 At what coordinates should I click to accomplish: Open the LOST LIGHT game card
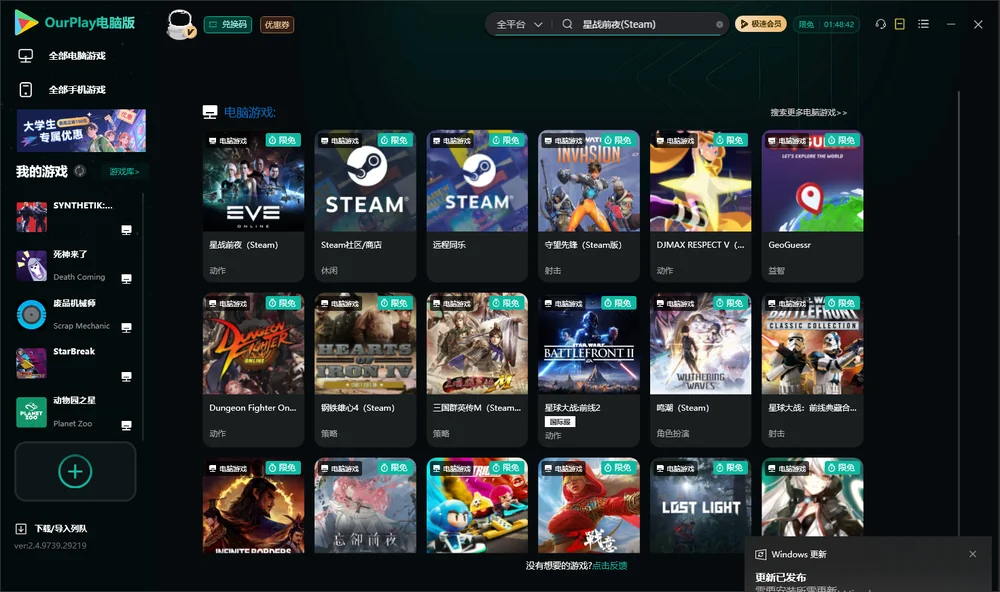[700, 505]
